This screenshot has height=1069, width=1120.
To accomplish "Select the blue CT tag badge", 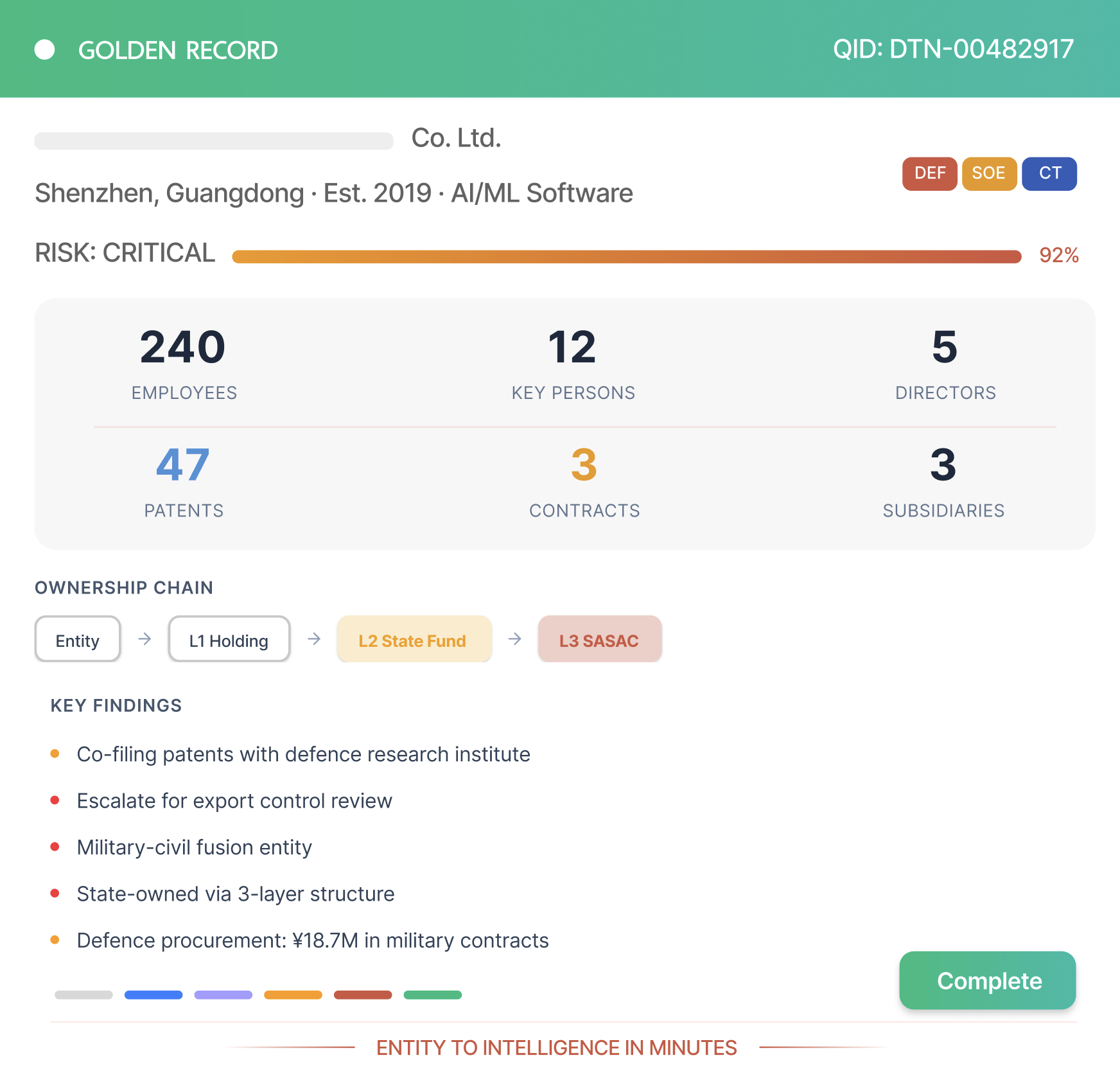I will point(1049,173).
